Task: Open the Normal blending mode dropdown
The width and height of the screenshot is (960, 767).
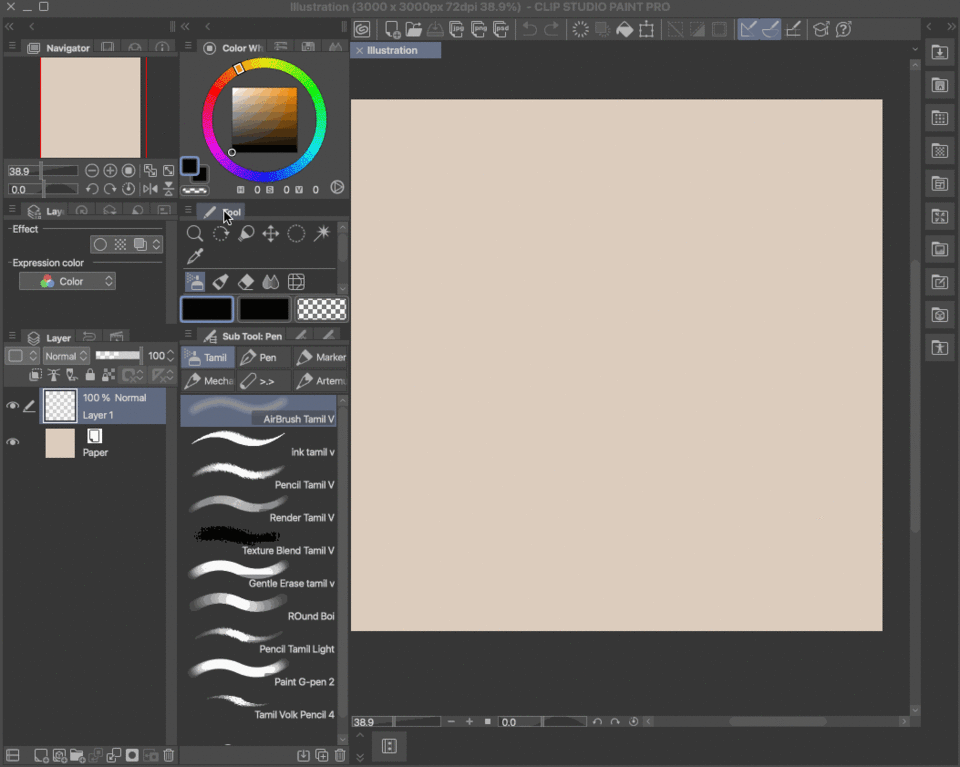Action: (x=66, y=356)
